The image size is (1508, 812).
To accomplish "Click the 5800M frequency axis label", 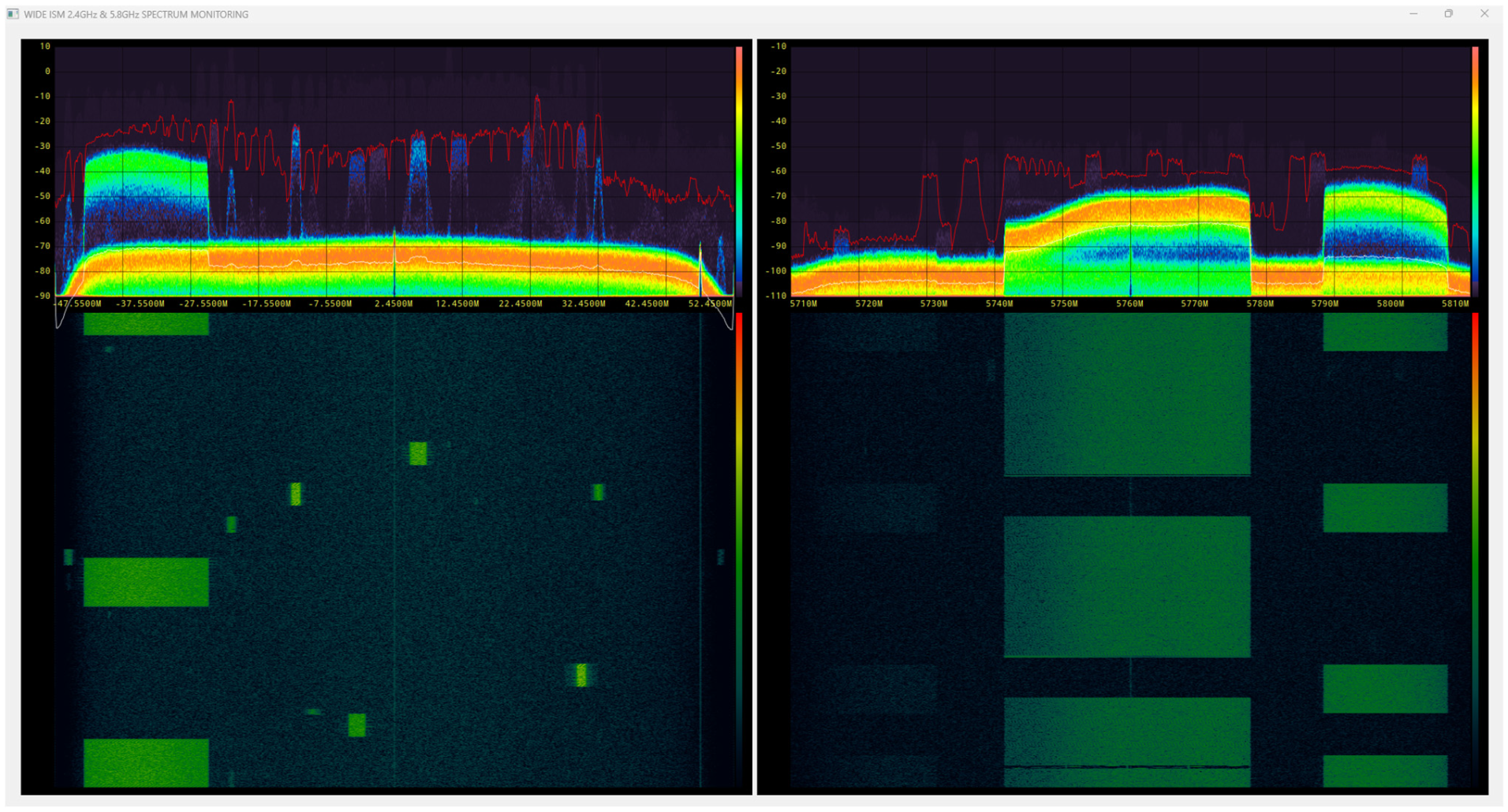I will [1390, 304].
